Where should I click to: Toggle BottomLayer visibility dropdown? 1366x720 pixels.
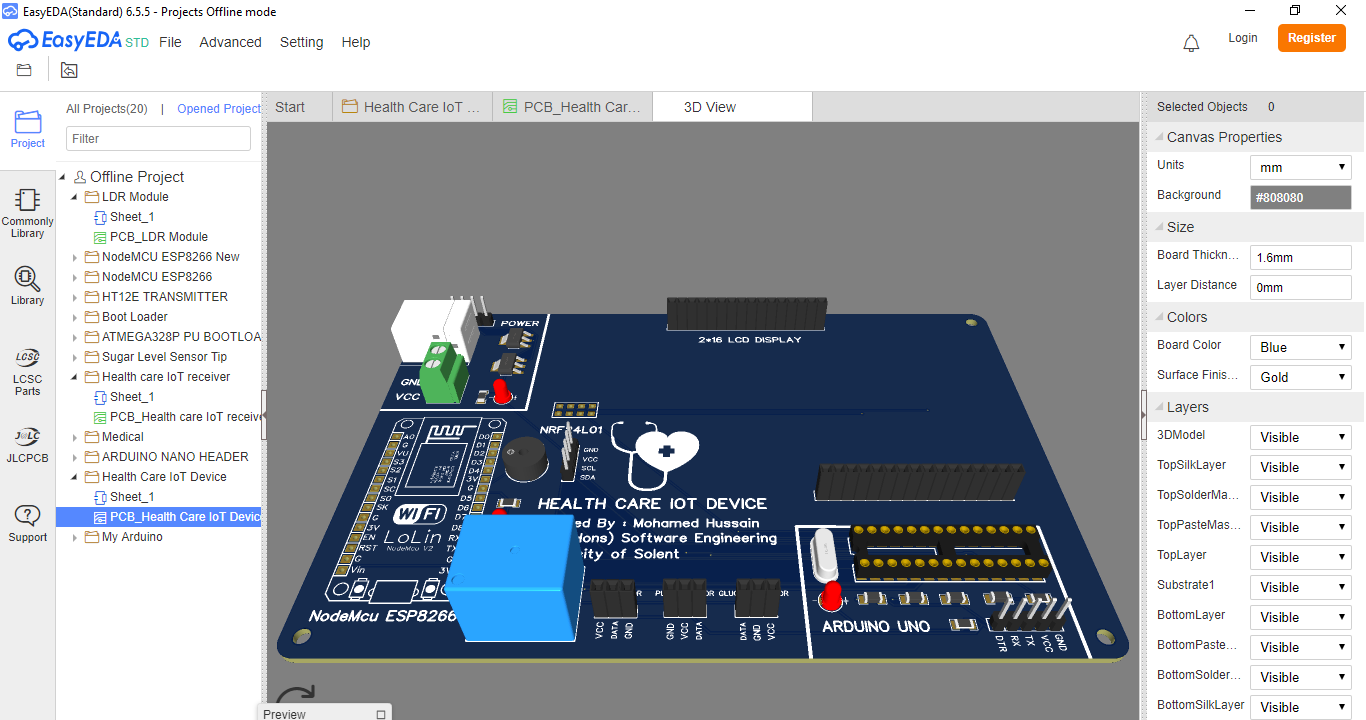click(1300, 617)
